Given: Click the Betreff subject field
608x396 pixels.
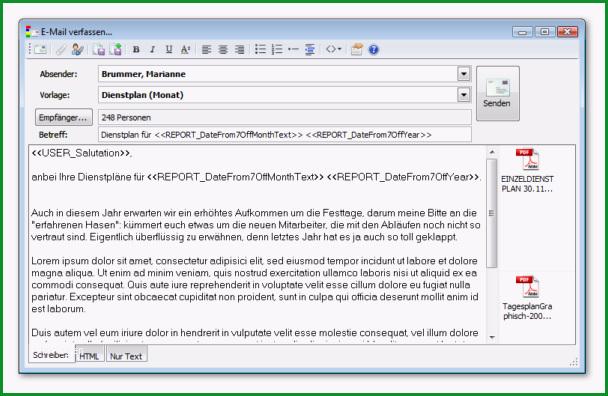Looking at the screenshot, I should (x=285, y=135).
